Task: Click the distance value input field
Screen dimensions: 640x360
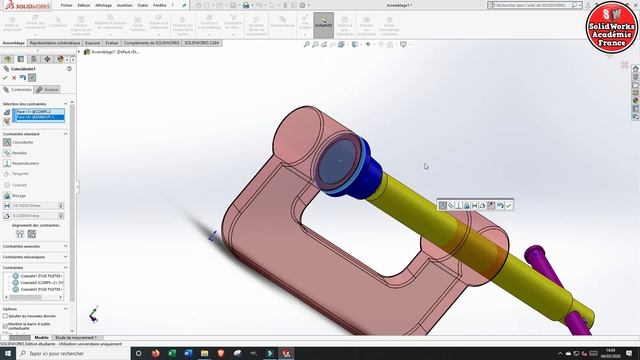Action: (x=35, y=206)
